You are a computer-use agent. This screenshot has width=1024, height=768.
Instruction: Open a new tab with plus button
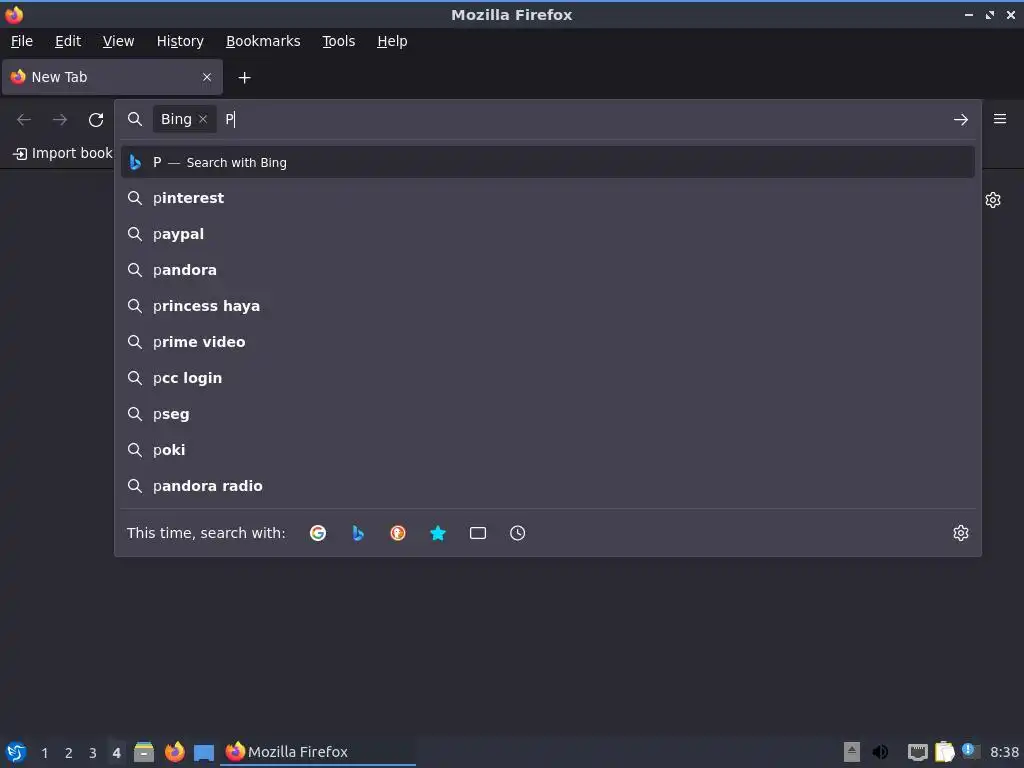244,78
